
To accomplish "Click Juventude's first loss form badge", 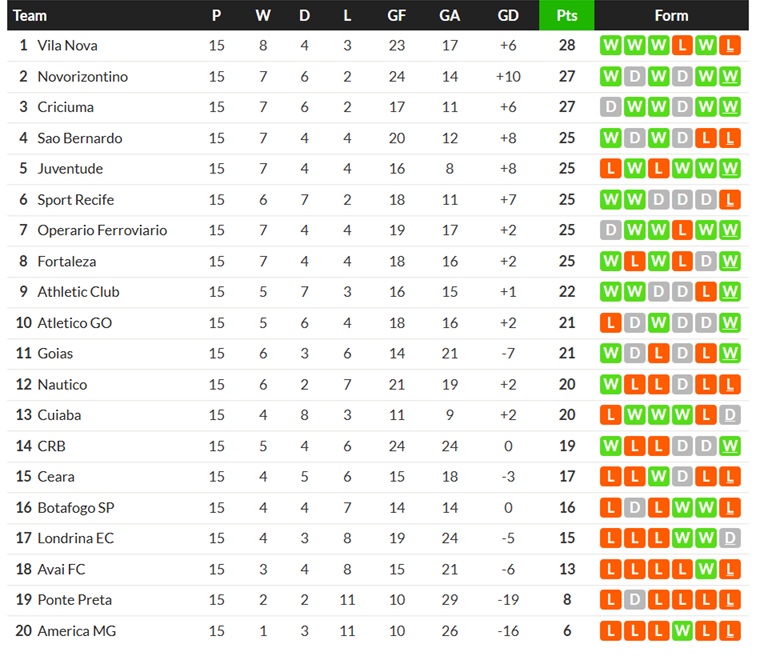I will [x=611, y=168].
